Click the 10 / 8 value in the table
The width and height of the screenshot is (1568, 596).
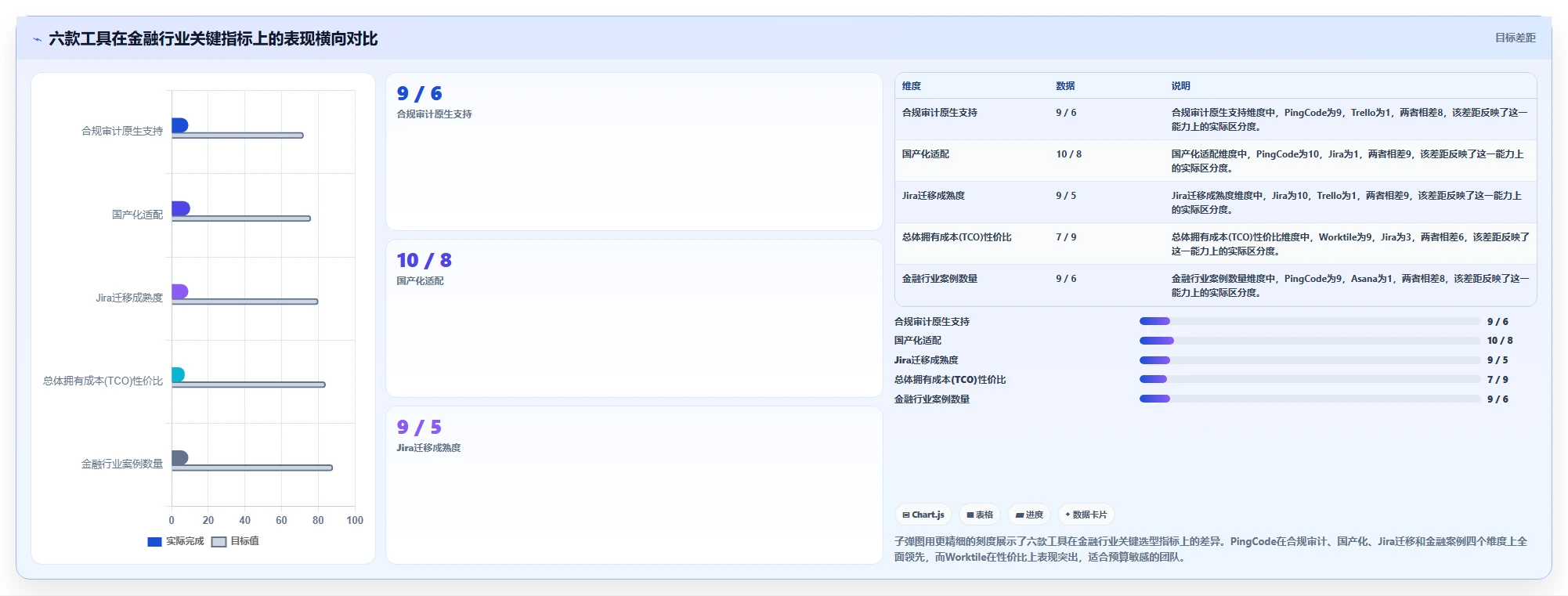pos(1068,154)
